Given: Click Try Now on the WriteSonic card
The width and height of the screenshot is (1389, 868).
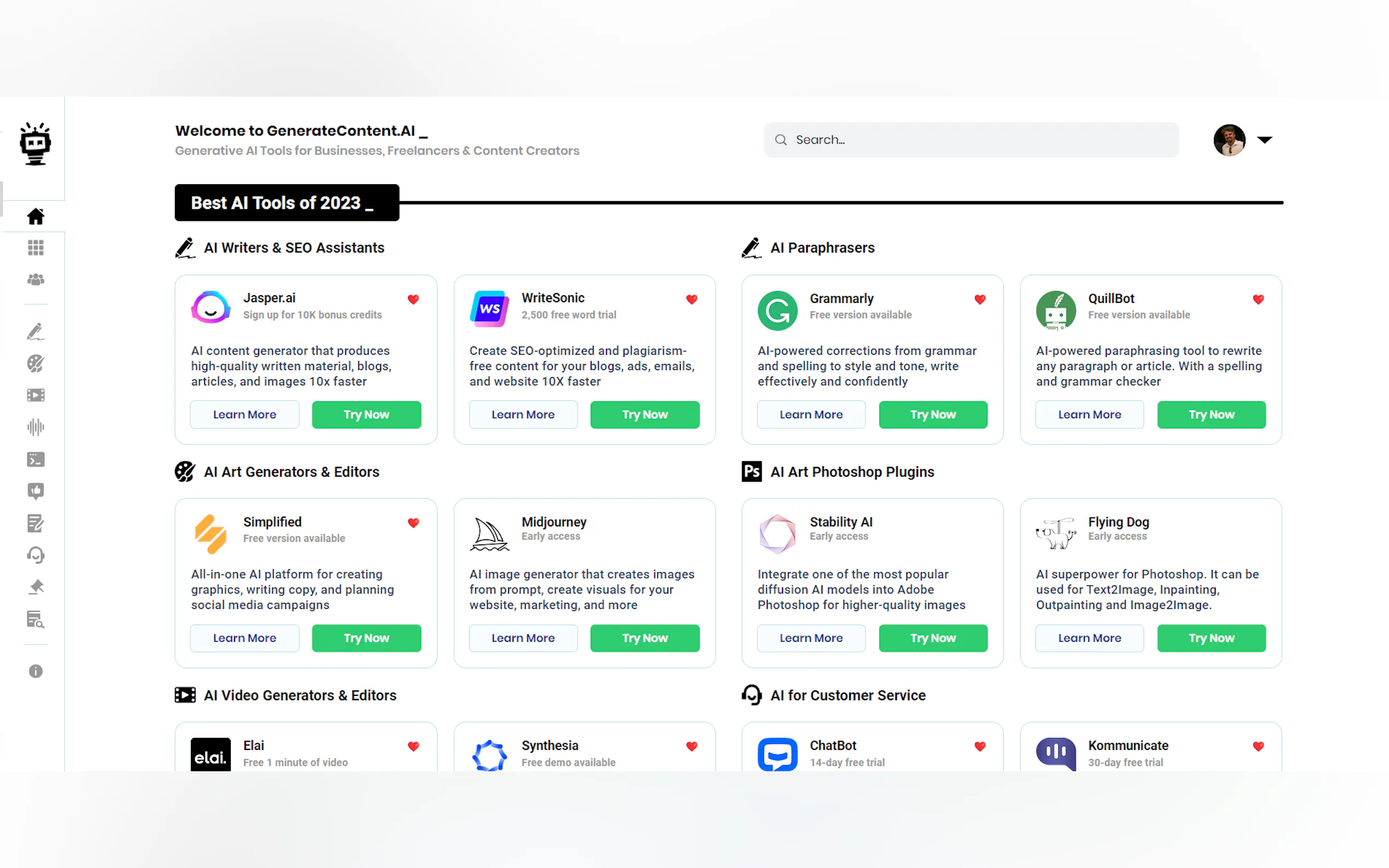Looking at the screenshot, I should (644, 414).
